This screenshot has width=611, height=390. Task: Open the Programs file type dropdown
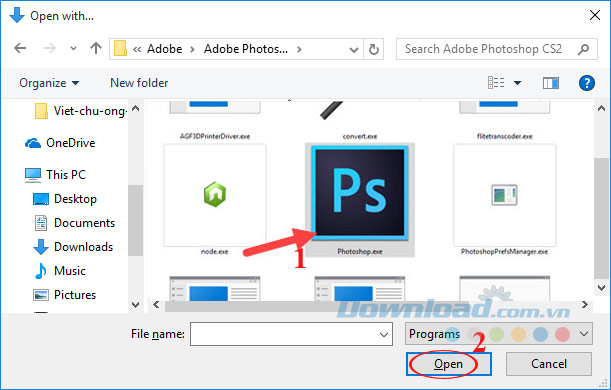click(x=498, y=334)
